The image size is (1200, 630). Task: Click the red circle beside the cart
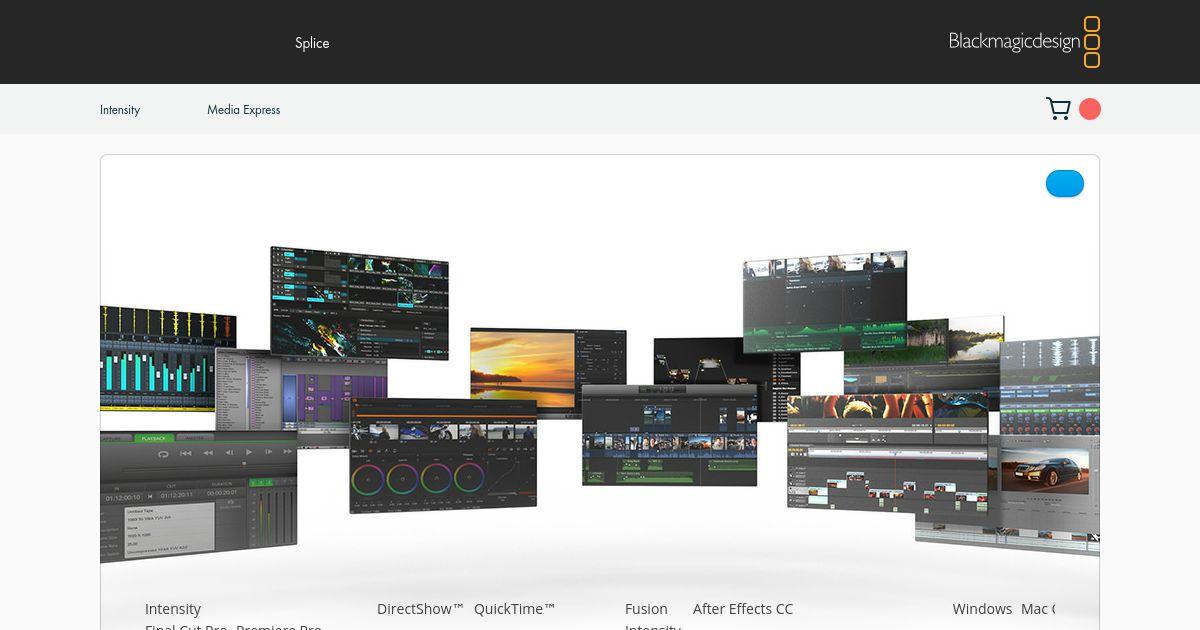[1090, 109]
